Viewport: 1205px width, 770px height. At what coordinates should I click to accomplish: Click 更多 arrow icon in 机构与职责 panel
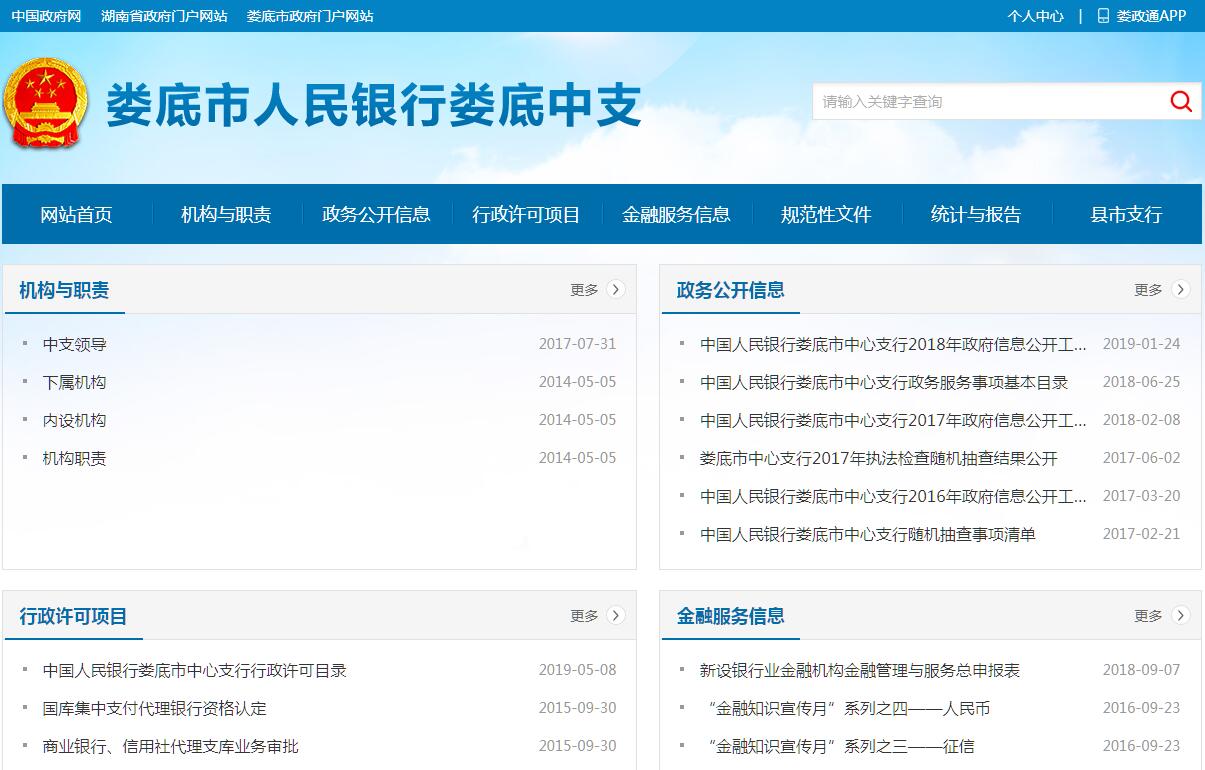pos(616,289)
